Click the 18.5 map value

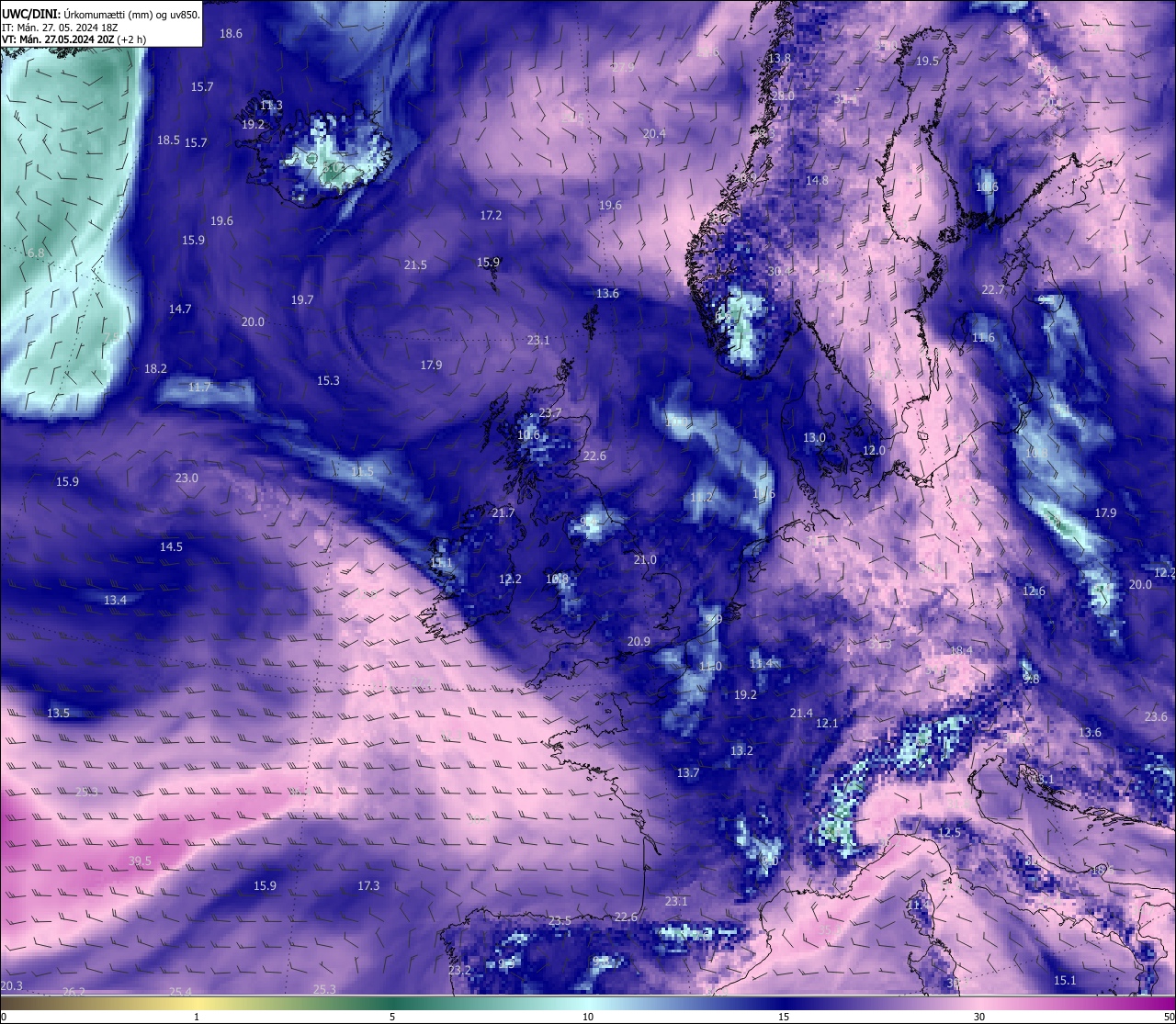coord(168,141)
